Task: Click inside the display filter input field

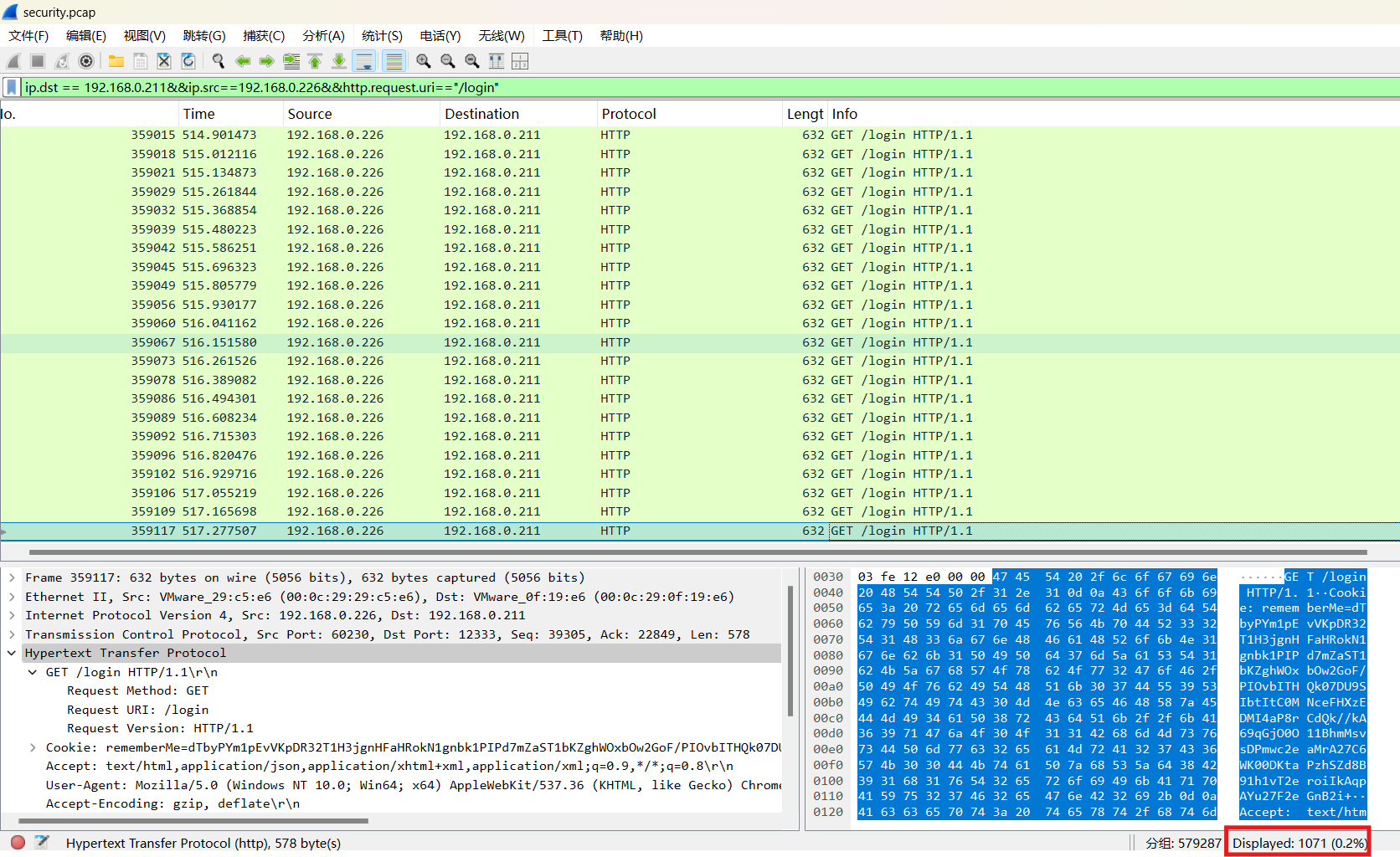Action: click(x=670, y=87)
